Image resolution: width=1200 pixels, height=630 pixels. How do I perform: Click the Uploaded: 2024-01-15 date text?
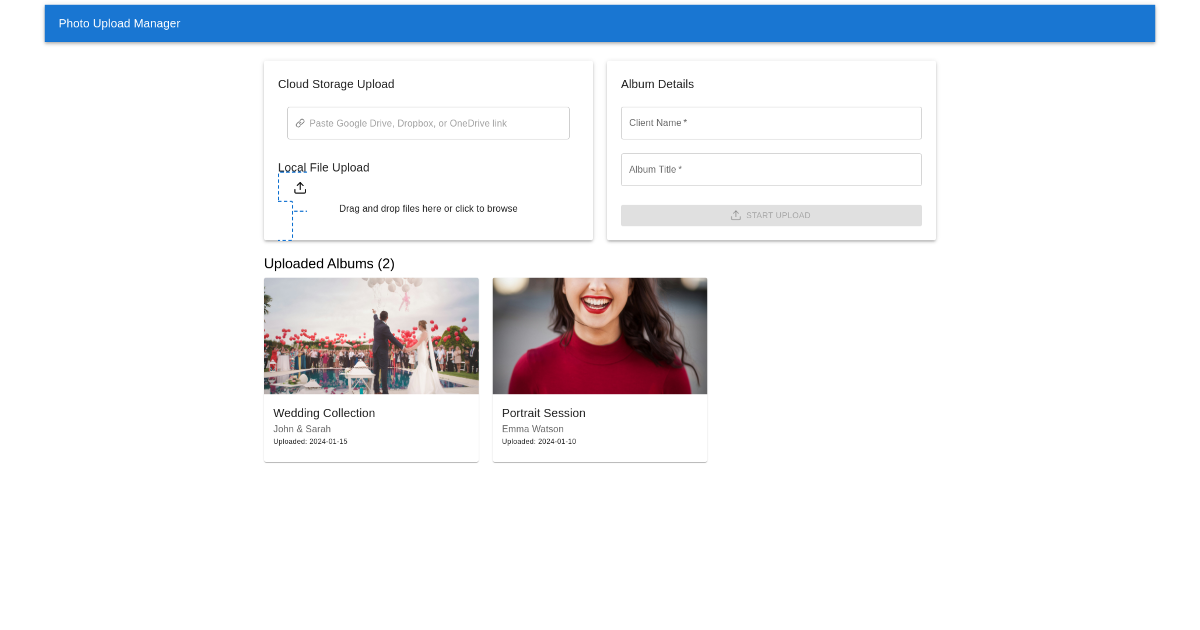tap(310, 442)
